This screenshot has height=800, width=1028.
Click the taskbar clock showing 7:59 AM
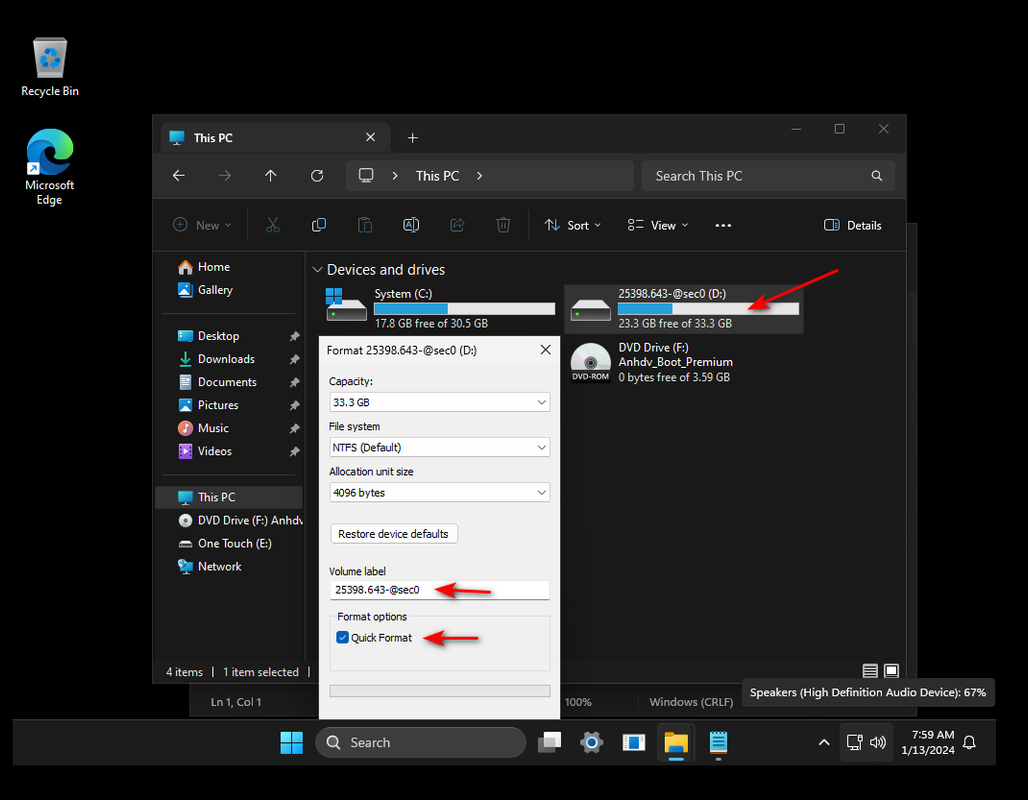[x=928, y=742]
